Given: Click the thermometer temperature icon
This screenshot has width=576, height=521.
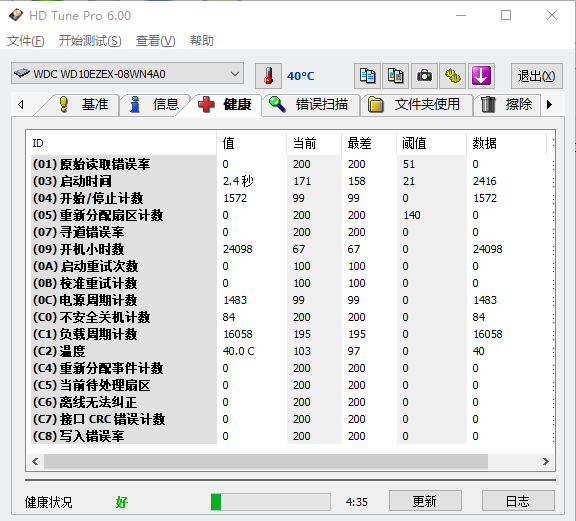Looking at the screenshot, I should point(269,76).
